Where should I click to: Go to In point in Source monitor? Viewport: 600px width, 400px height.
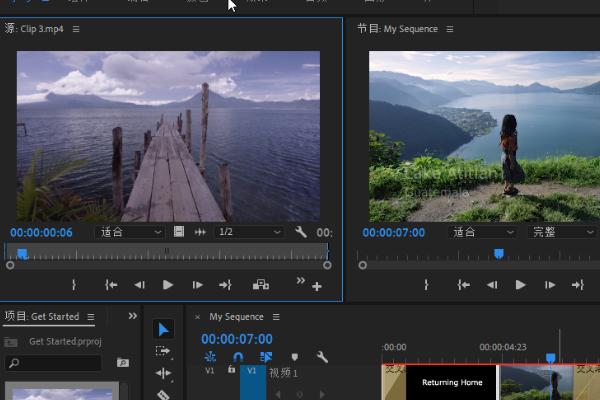[x=111, y=285]
